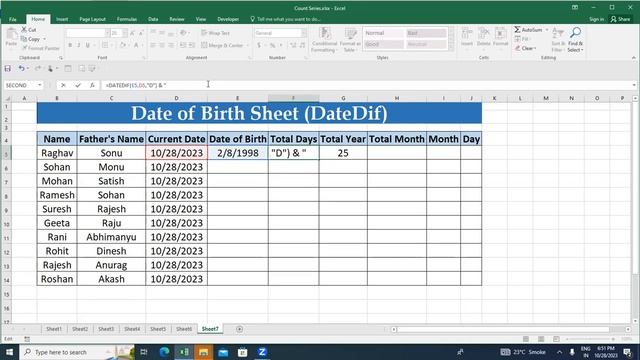Click the Format cells icon

point(500,36)
